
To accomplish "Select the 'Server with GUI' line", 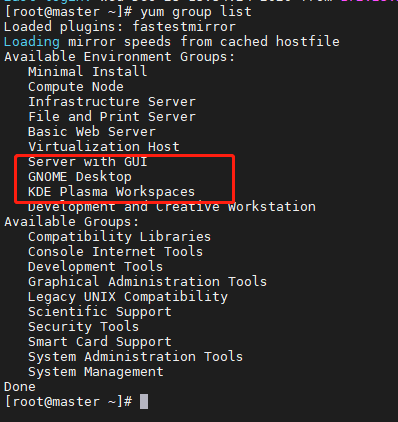I will point(88,162).
